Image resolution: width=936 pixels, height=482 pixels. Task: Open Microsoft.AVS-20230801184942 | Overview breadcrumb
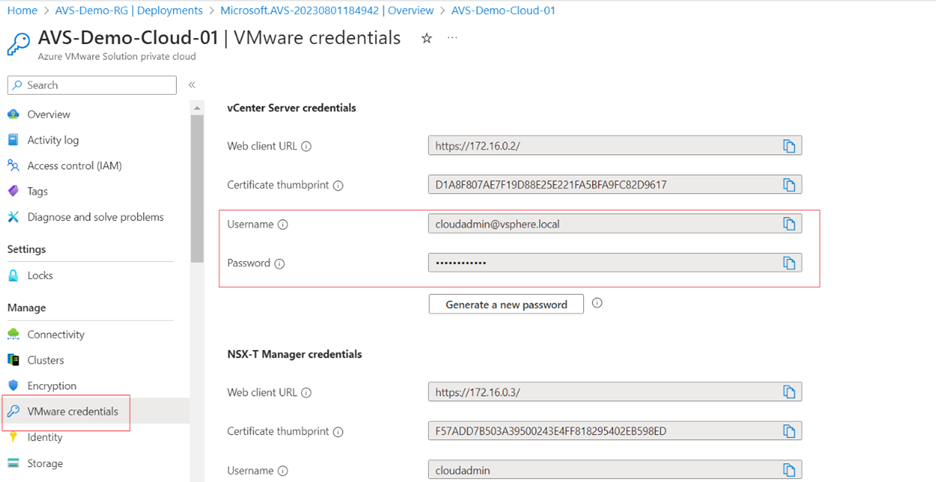tap(327, 10)
